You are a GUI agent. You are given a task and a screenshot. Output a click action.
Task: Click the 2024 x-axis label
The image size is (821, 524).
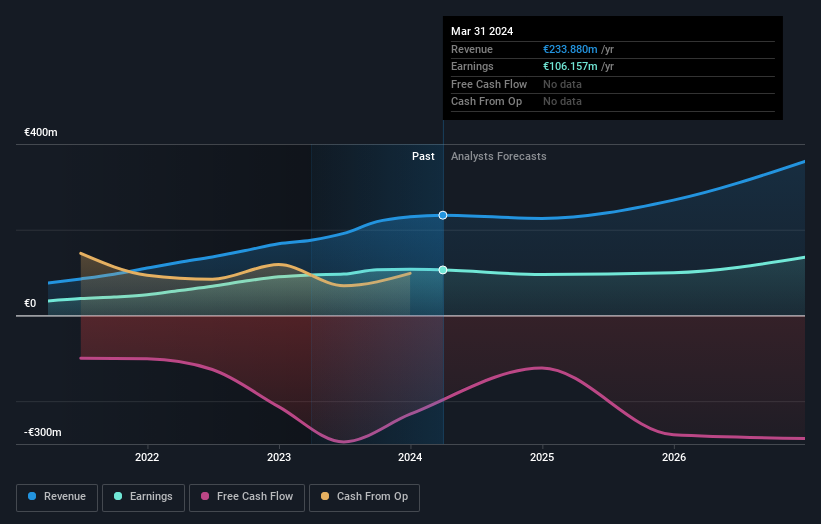[x=410, y=458]
